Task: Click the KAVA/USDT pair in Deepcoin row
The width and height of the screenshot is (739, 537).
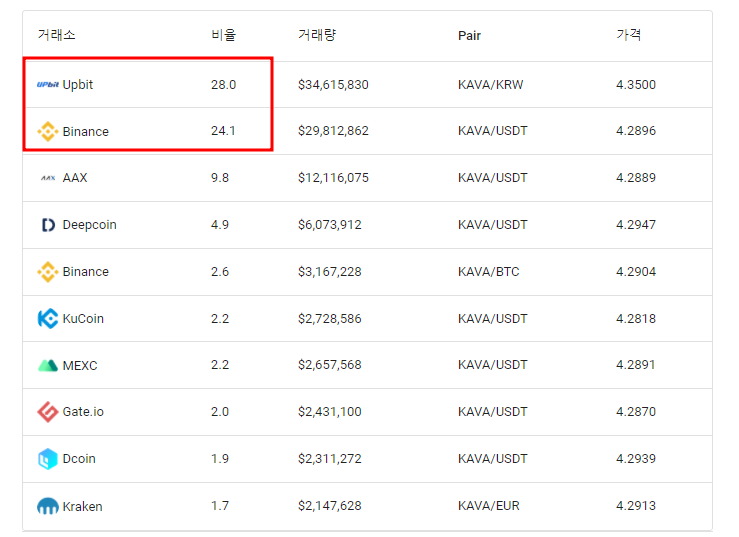Action: [x=493, y=225]
